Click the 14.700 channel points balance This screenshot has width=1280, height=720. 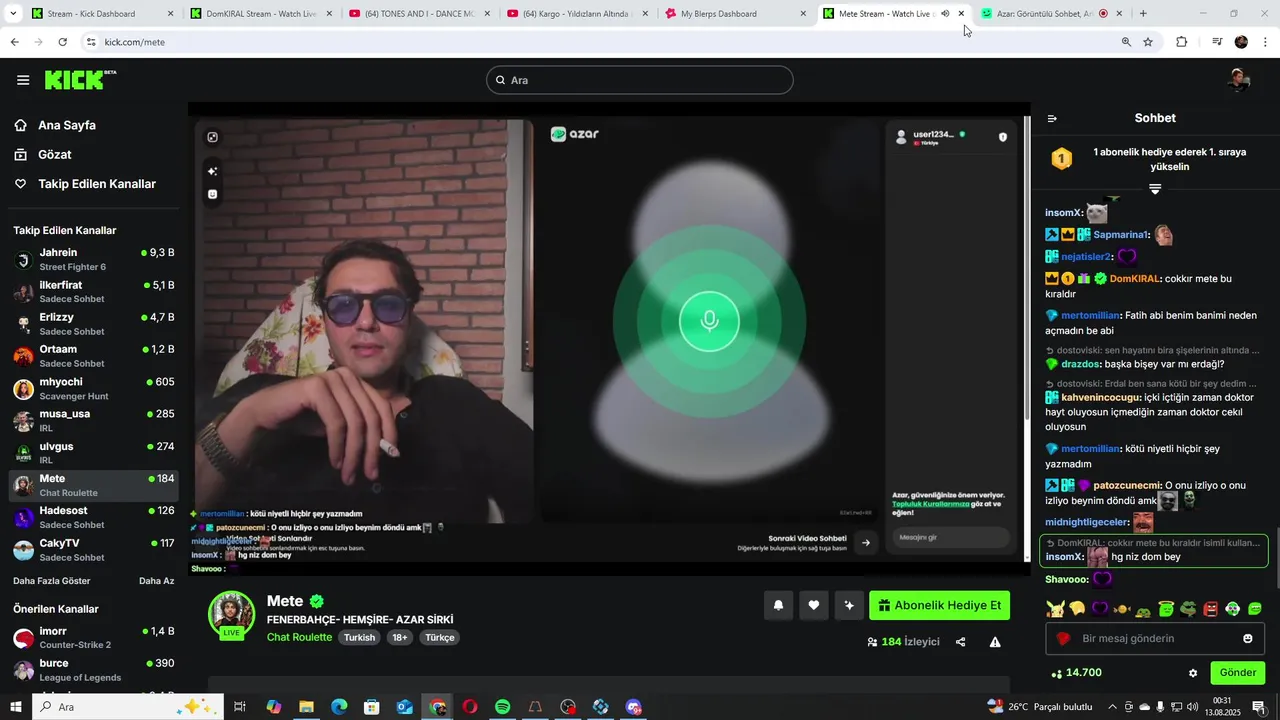1077,673
